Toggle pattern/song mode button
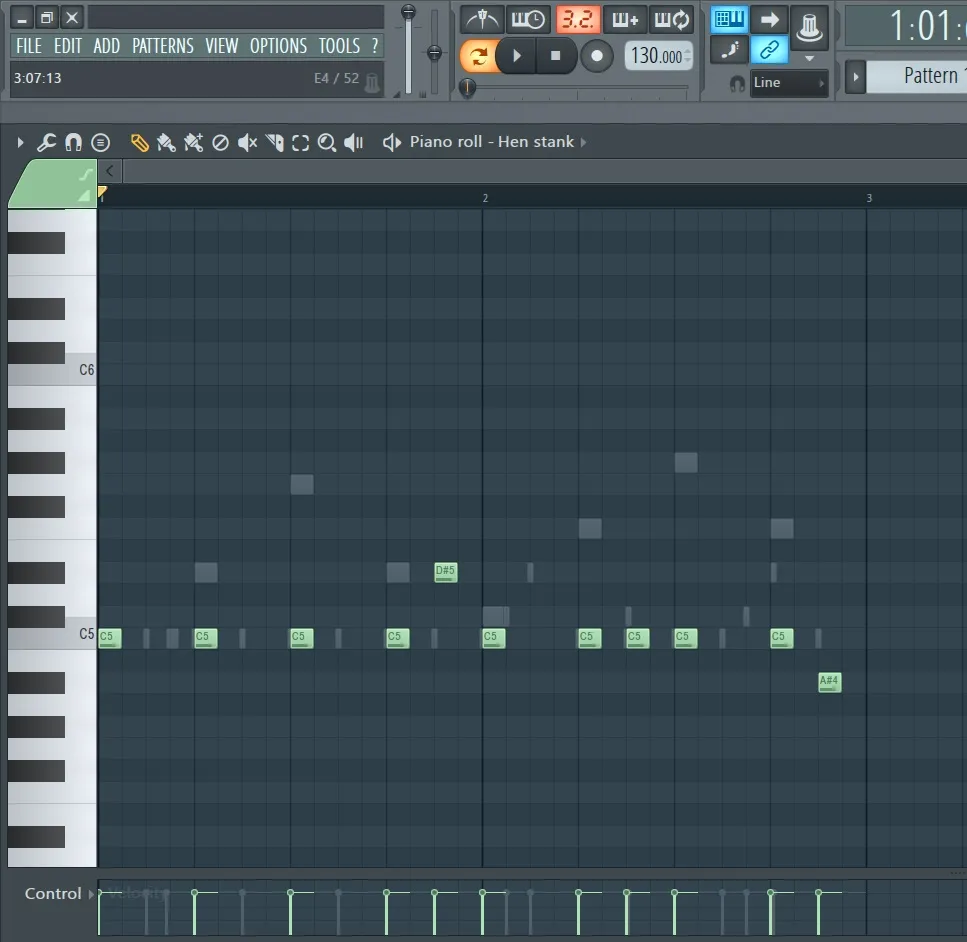967x942 pixels. 478,56
